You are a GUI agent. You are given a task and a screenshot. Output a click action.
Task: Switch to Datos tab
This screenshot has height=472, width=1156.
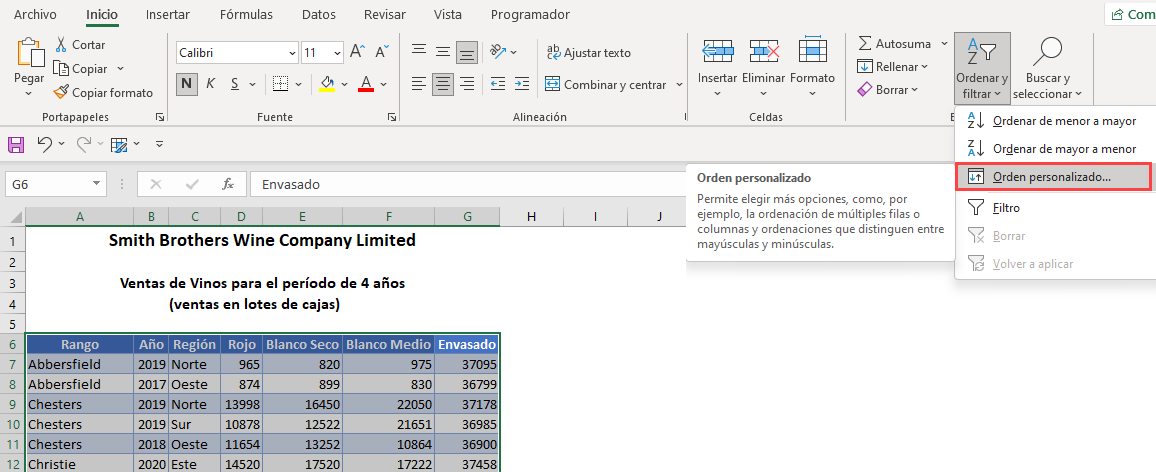pos(318,14)
